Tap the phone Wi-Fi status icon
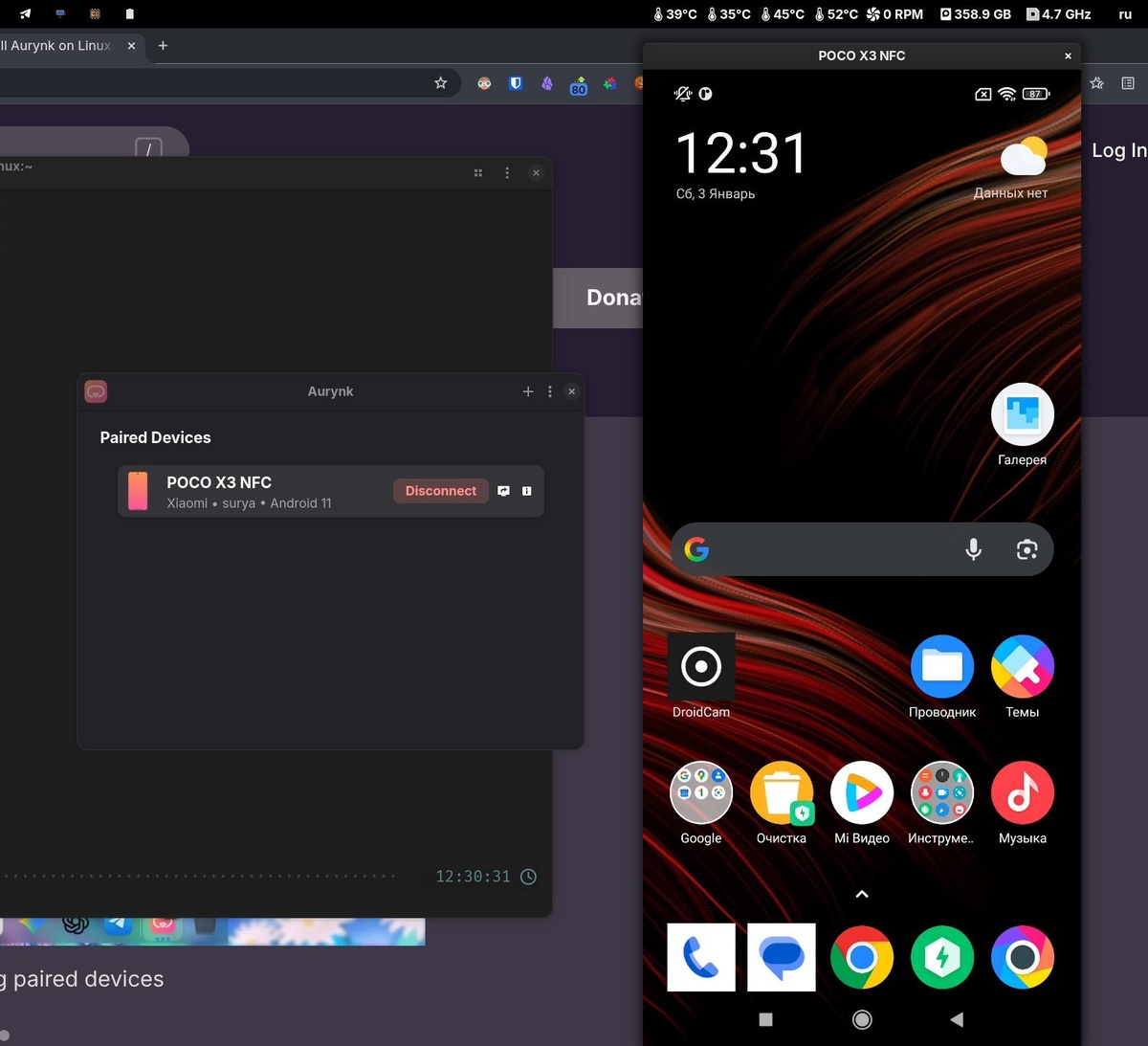This screenshot has height=1046, width=1148. pyautogui.click(x=1006, y=94)
